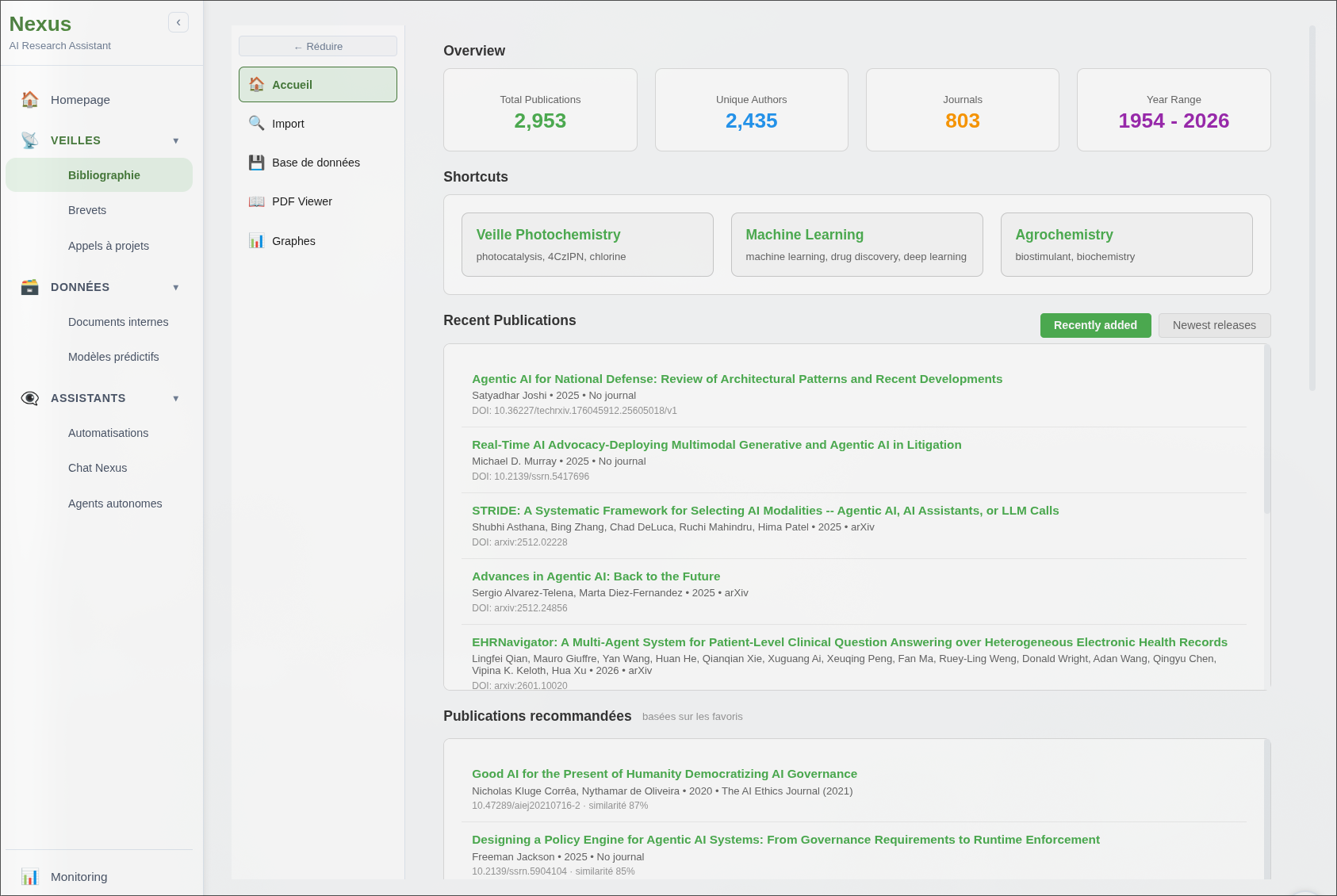1337x896 pixels.
Task: Click the Import magnifying glass icon
Action: [257, 123]
